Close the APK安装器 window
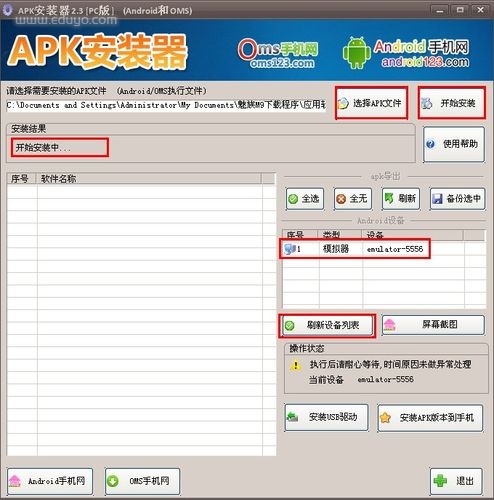The image size is (494, 500). pos(480,11)
